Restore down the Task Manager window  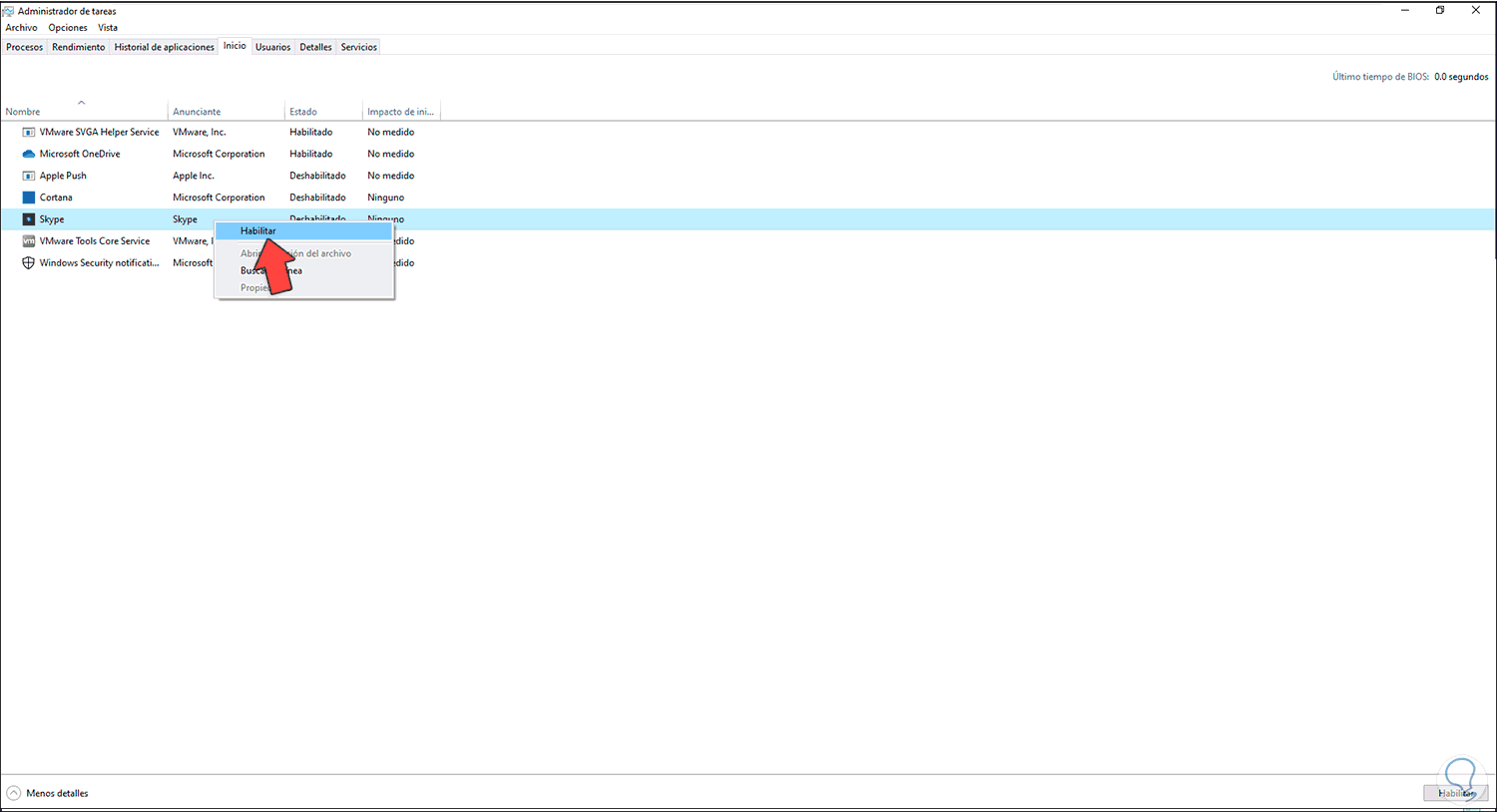tap(1440, 11)
